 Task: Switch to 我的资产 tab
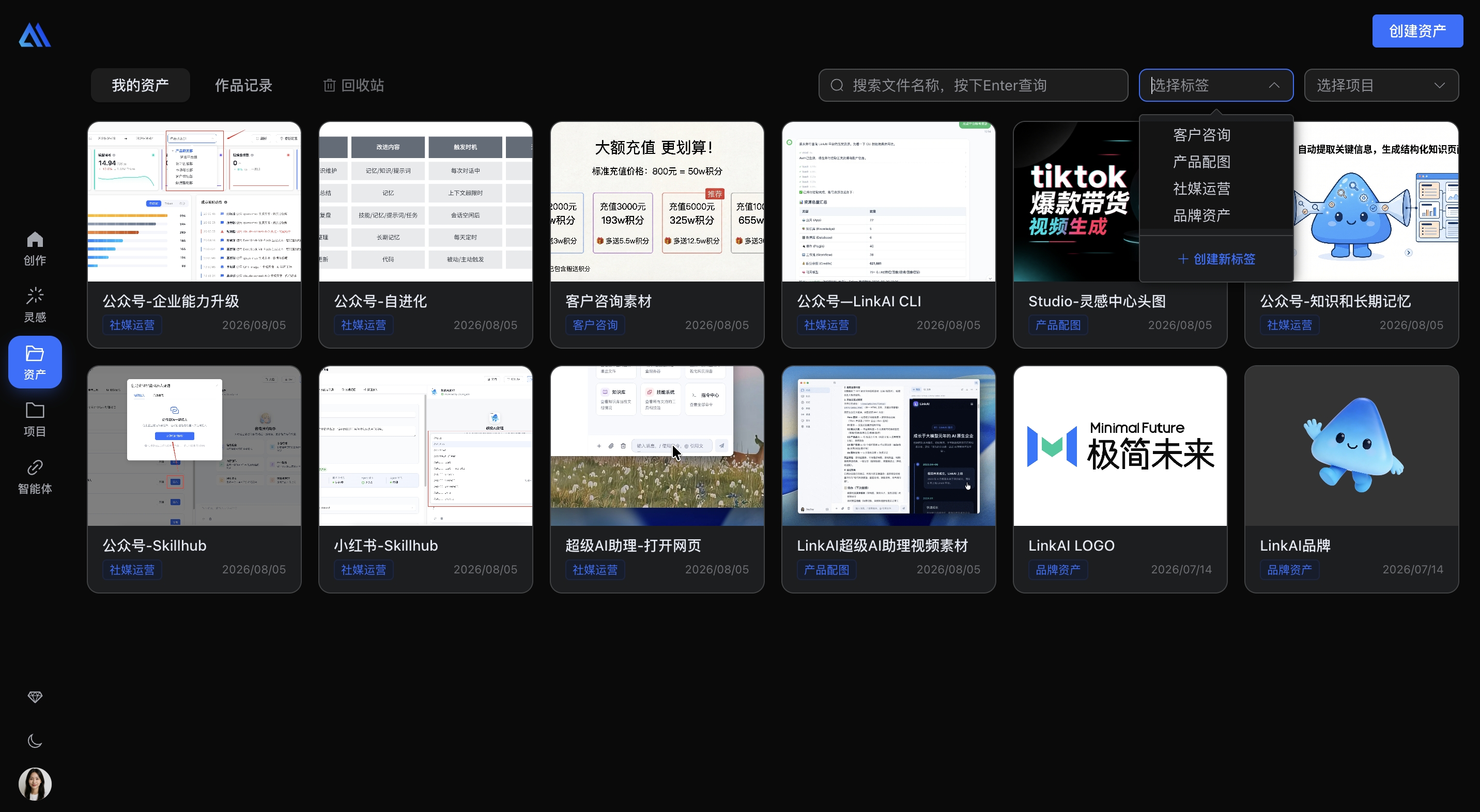(140, 86)
